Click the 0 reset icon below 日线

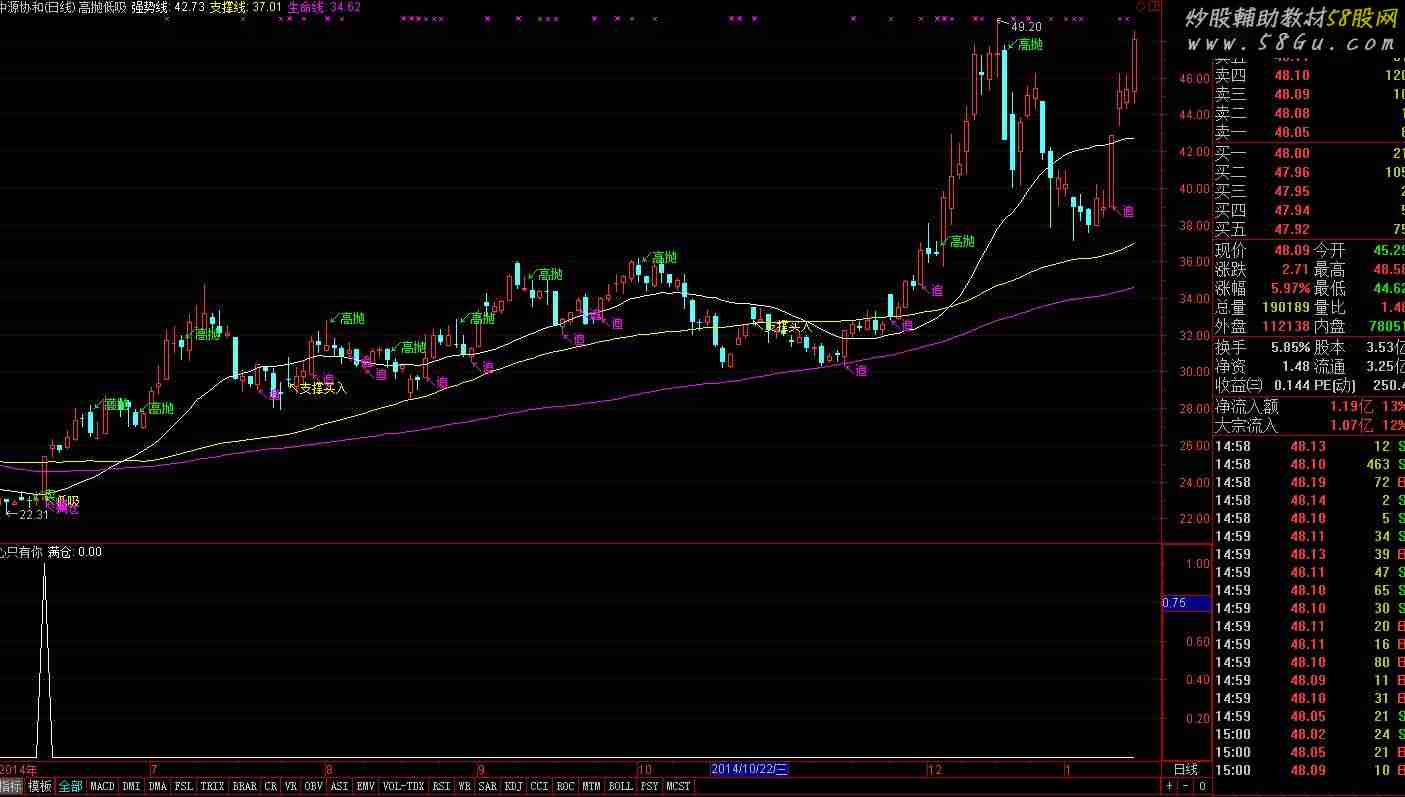[x=1201, y=788]
